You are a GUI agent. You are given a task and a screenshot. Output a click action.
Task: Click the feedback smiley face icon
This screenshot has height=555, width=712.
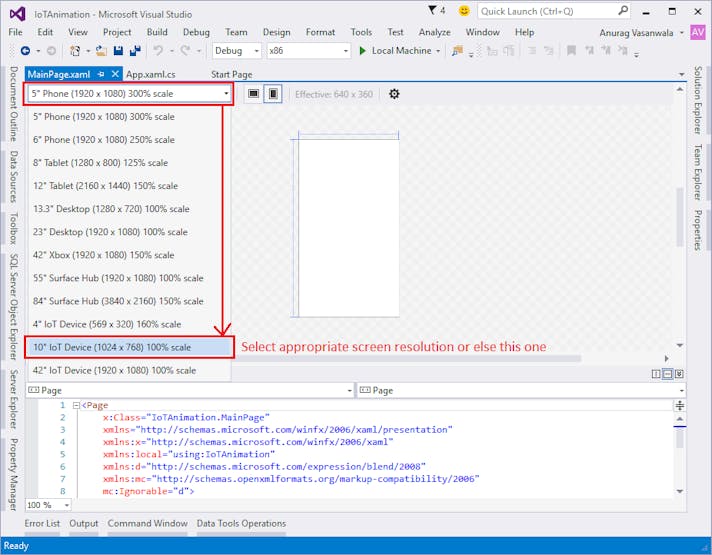[x=463, y=11]
